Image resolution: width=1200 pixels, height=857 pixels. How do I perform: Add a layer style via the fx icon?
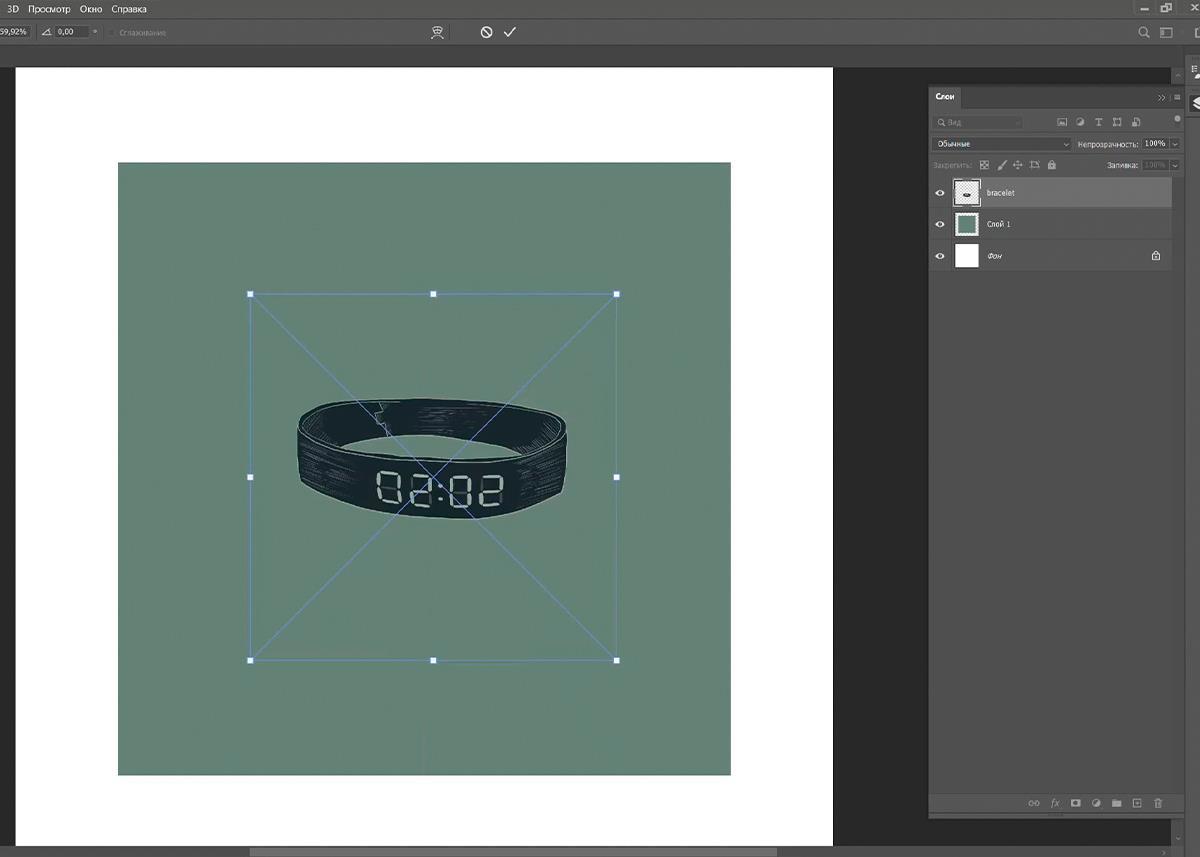(1055, 803)
